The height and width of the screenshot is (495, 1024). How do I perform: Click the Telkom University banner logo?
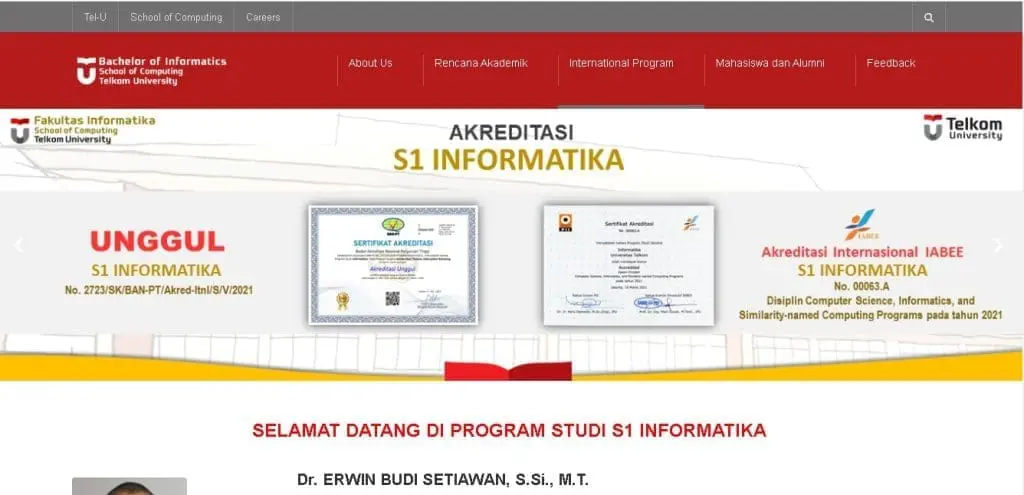[x=963, y=128]
